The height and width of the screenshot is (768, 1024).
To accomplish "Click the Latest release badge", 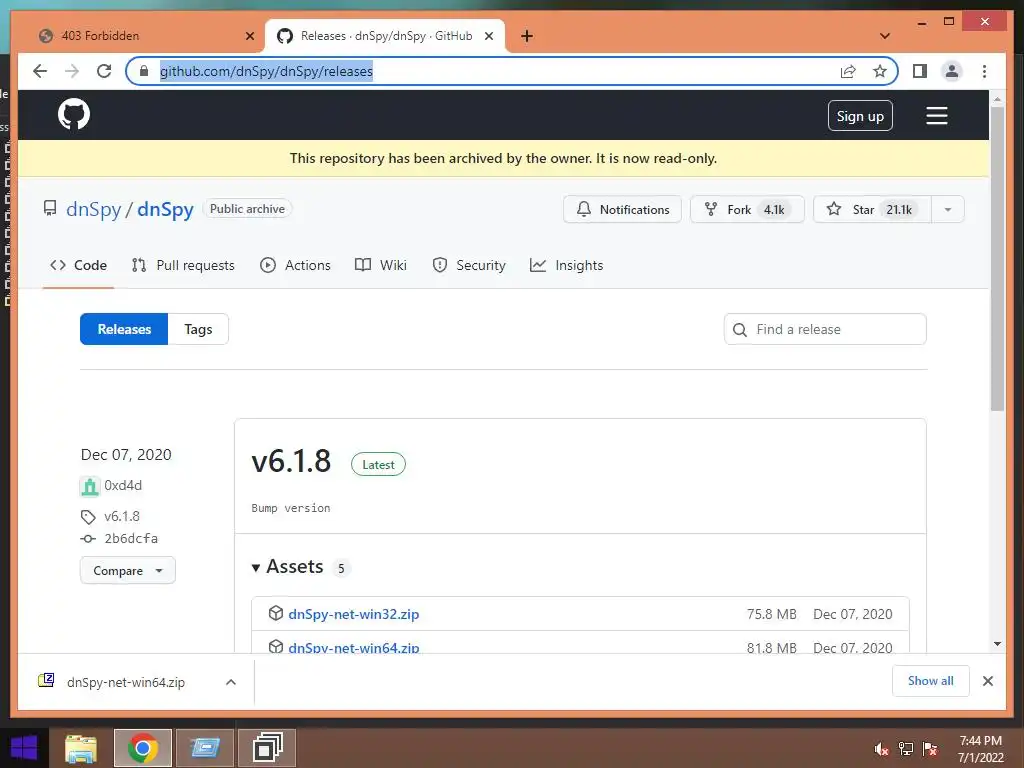I will 378,464.
